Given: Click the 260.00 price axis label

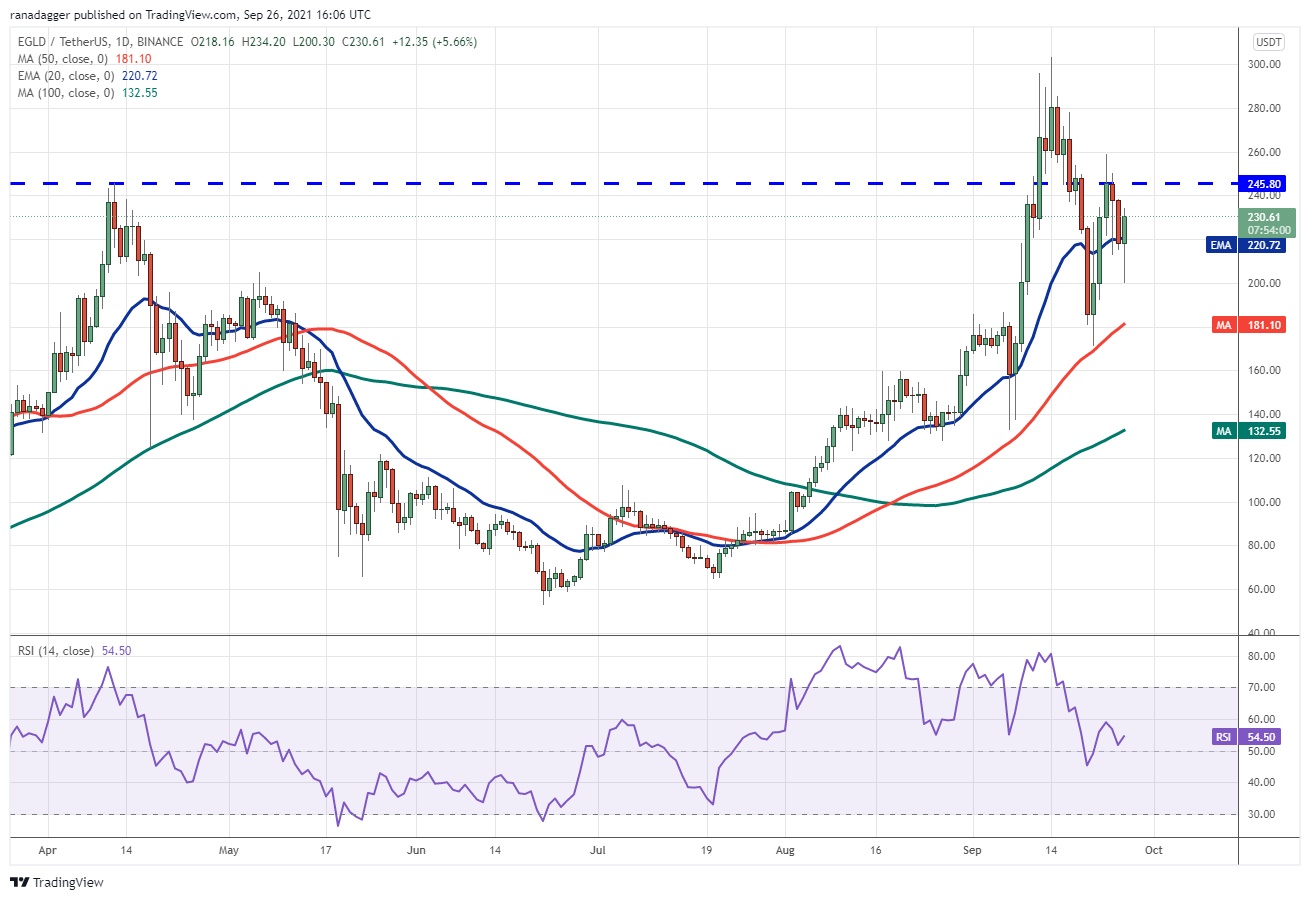Looking at the screenshot, I should [x=1265, y=152].
